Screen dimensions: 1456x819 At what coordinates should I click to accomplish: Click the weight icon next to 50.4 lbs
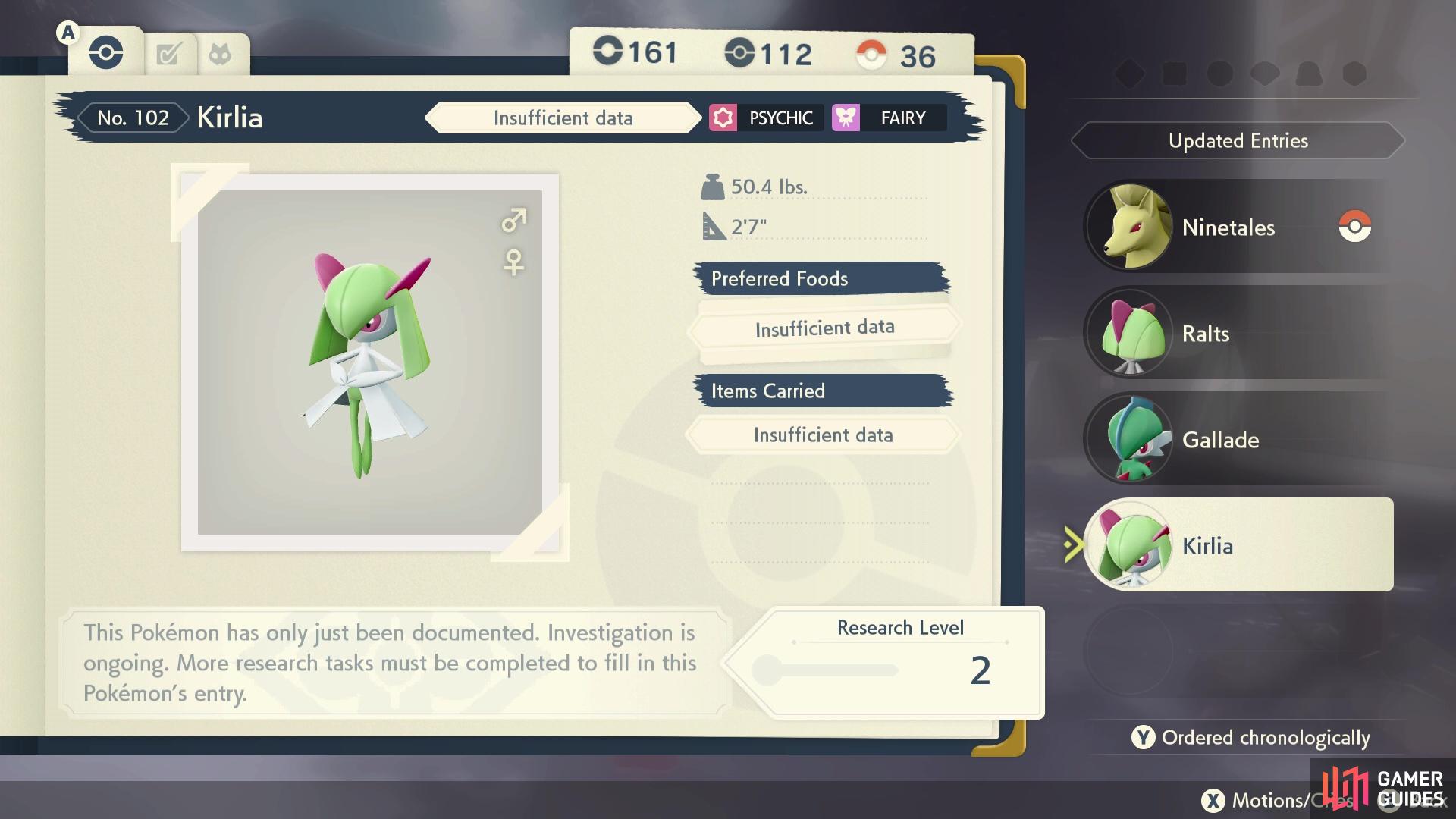tap(713, 187)
